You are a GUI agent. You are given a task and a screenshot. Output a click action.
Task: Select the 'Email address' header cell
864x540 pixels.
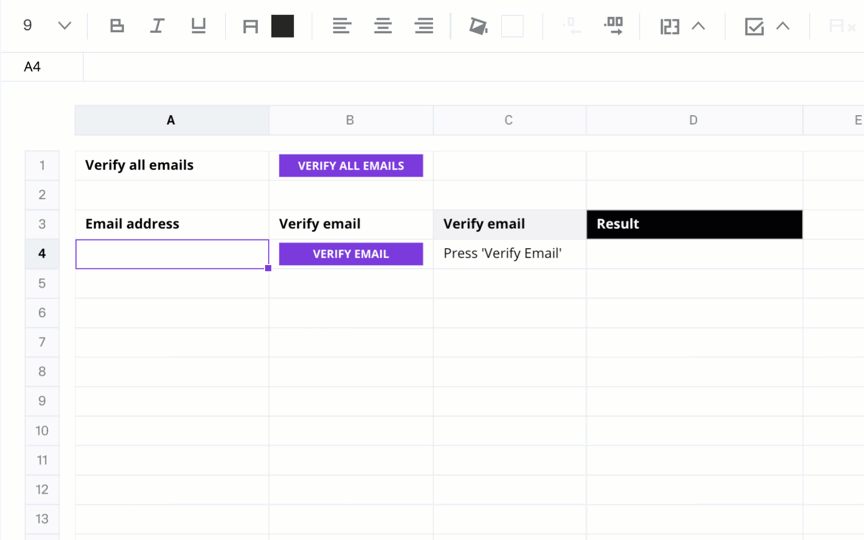click(172, 224)
